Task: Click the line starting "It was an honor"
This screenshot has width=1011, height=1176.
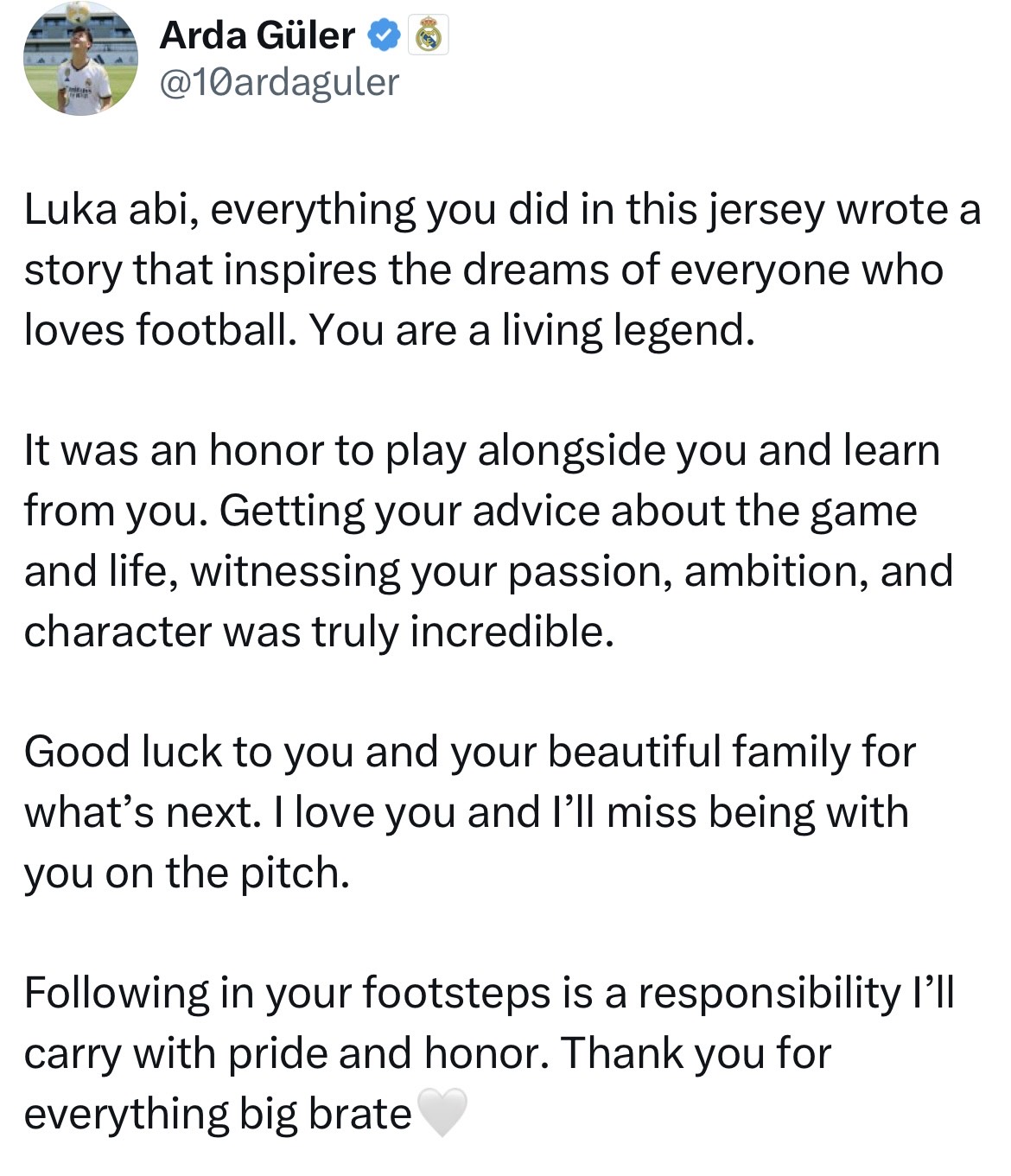Action: [x=480, y=450]
